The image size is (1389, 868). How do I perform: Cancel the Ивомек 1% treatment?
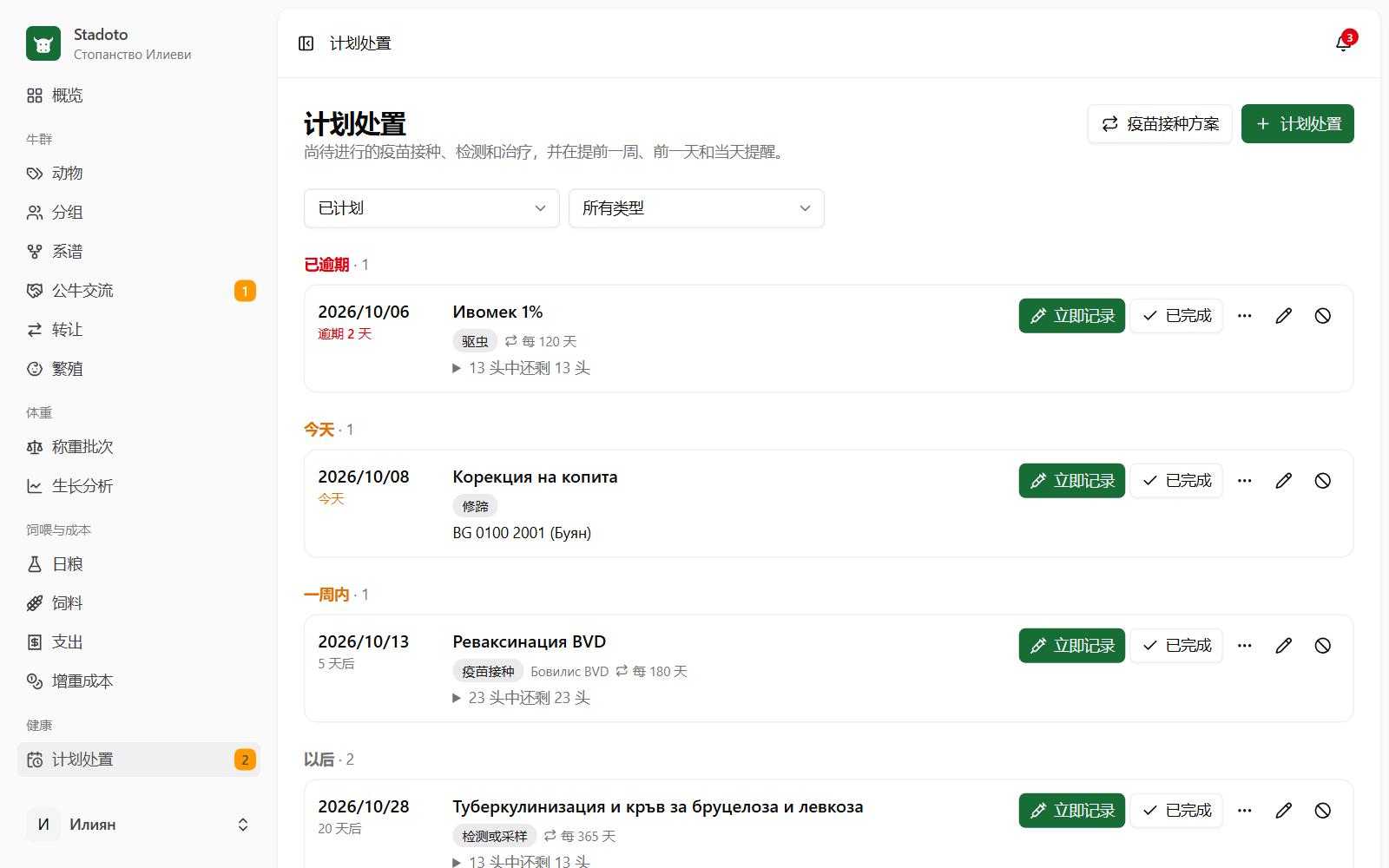tap(1322, 316)
